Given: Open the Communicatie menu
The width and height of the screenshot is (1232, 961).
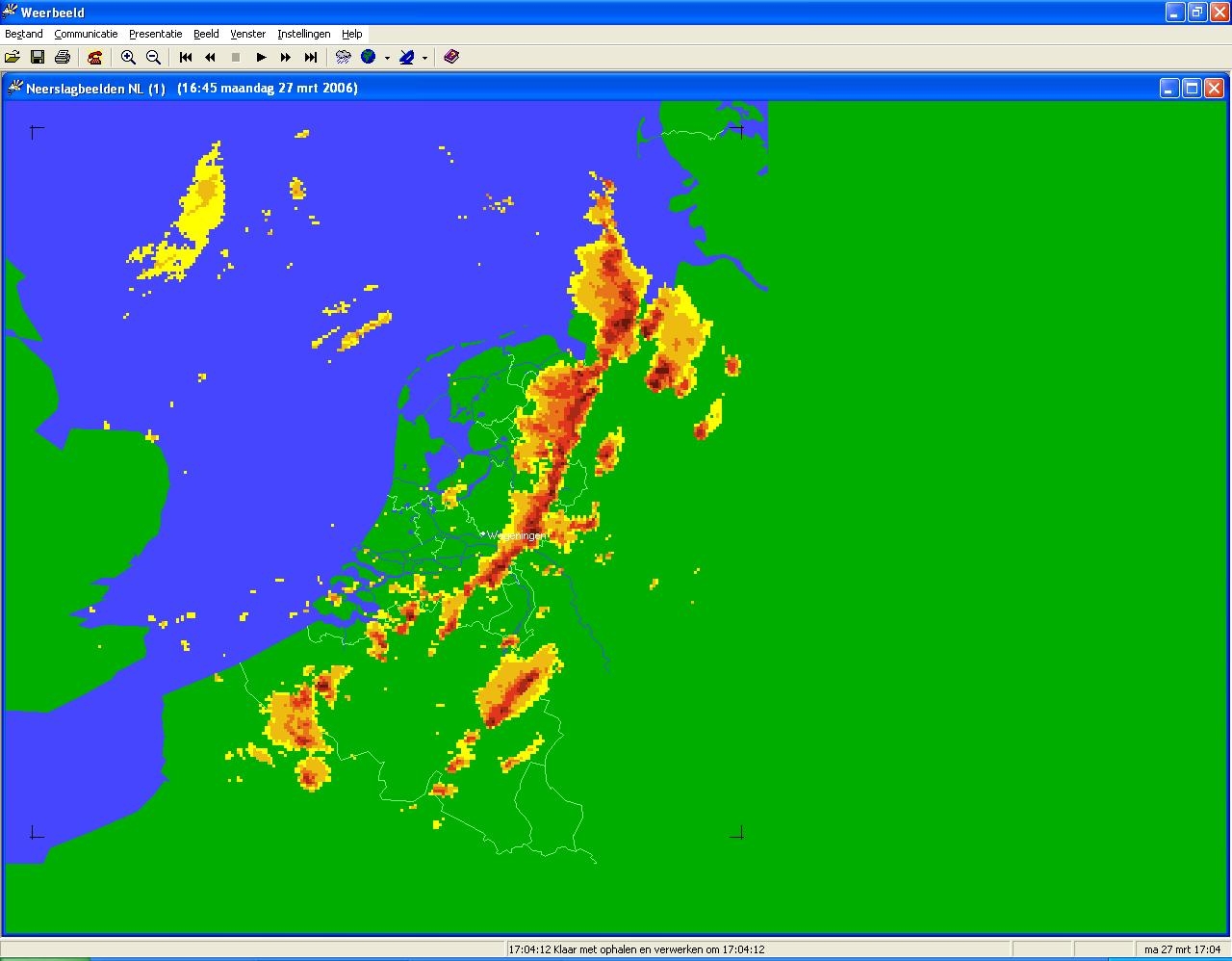Looking at the screenshot, I should point(86,34).
